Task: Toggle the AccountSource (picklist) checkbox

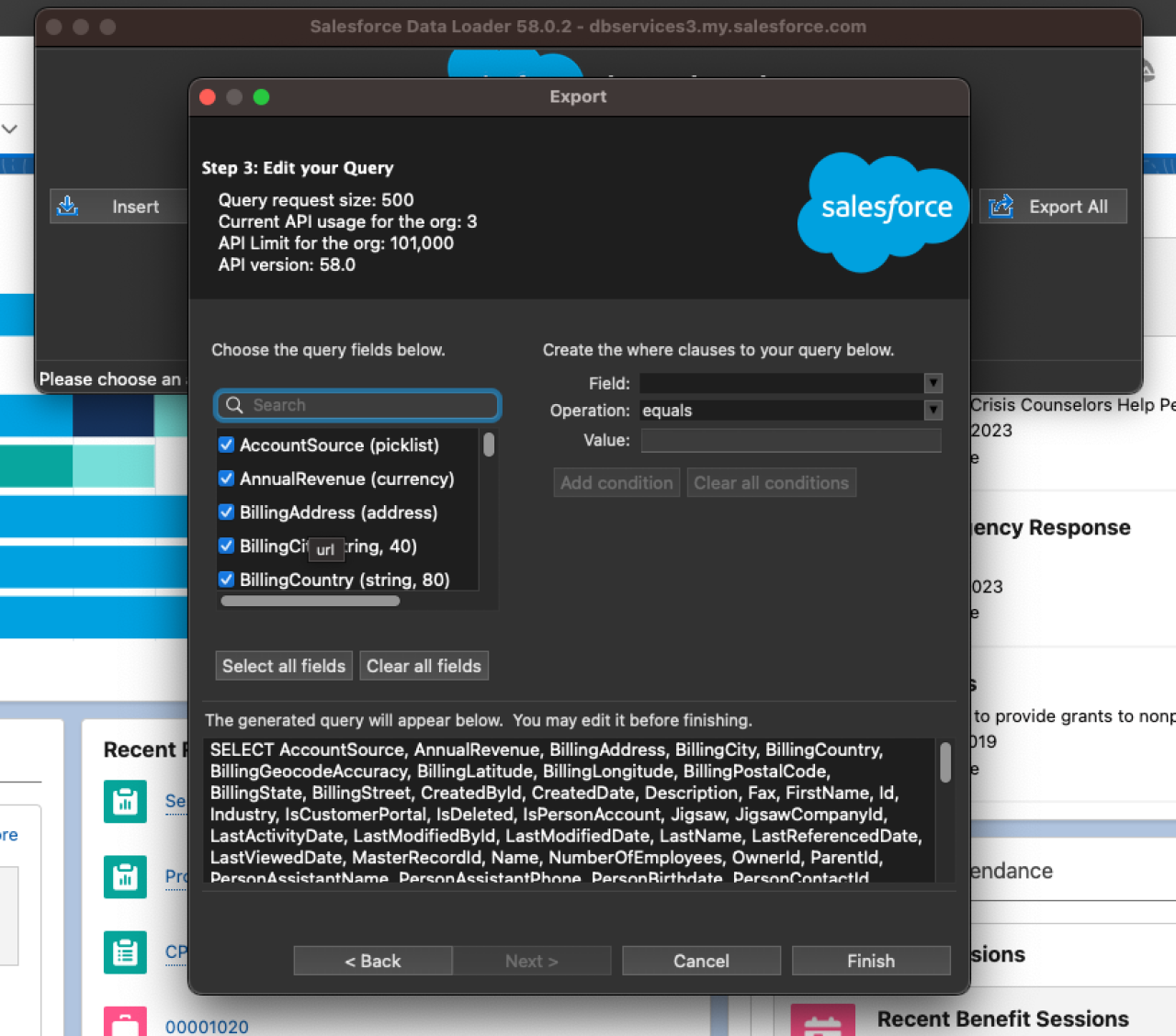Action: [226, 445]
